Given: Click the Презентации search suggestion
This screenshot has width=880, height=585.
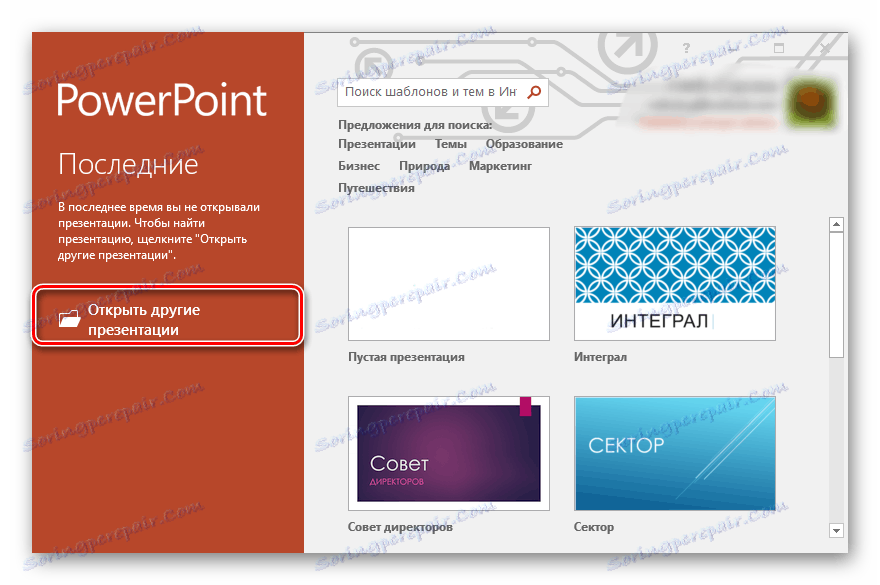Looking at the screenshot, I should click(x=375, y=143).
